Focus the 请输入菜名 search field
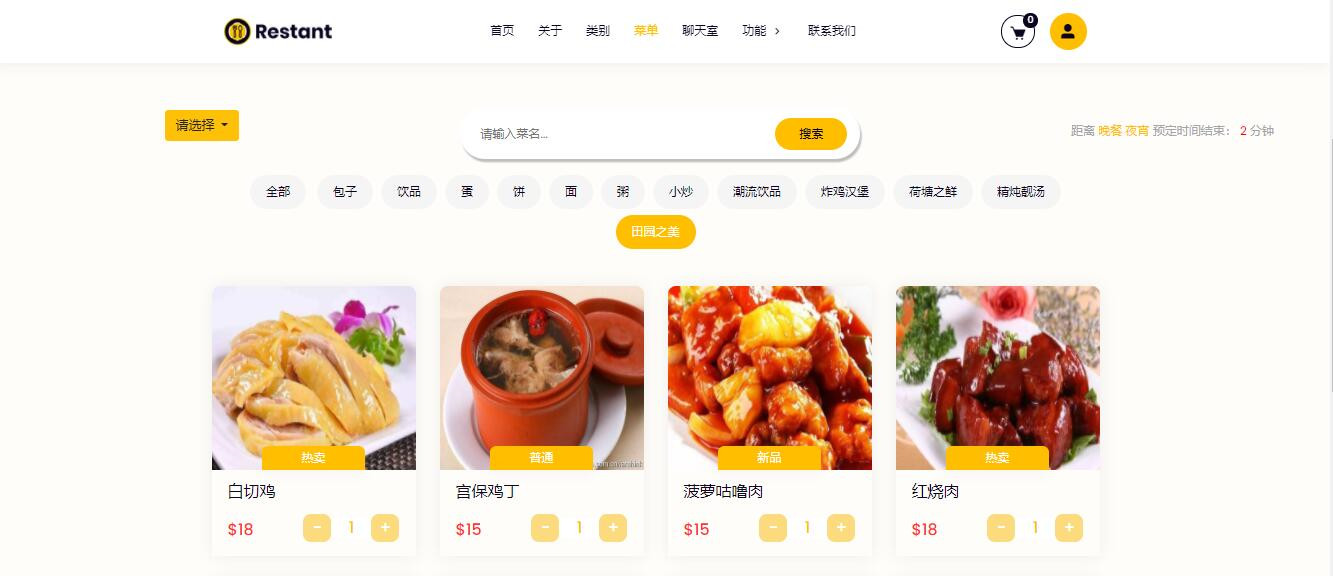Image resolution: width=1333 pixels, height=576 pixels. (620, 134)
